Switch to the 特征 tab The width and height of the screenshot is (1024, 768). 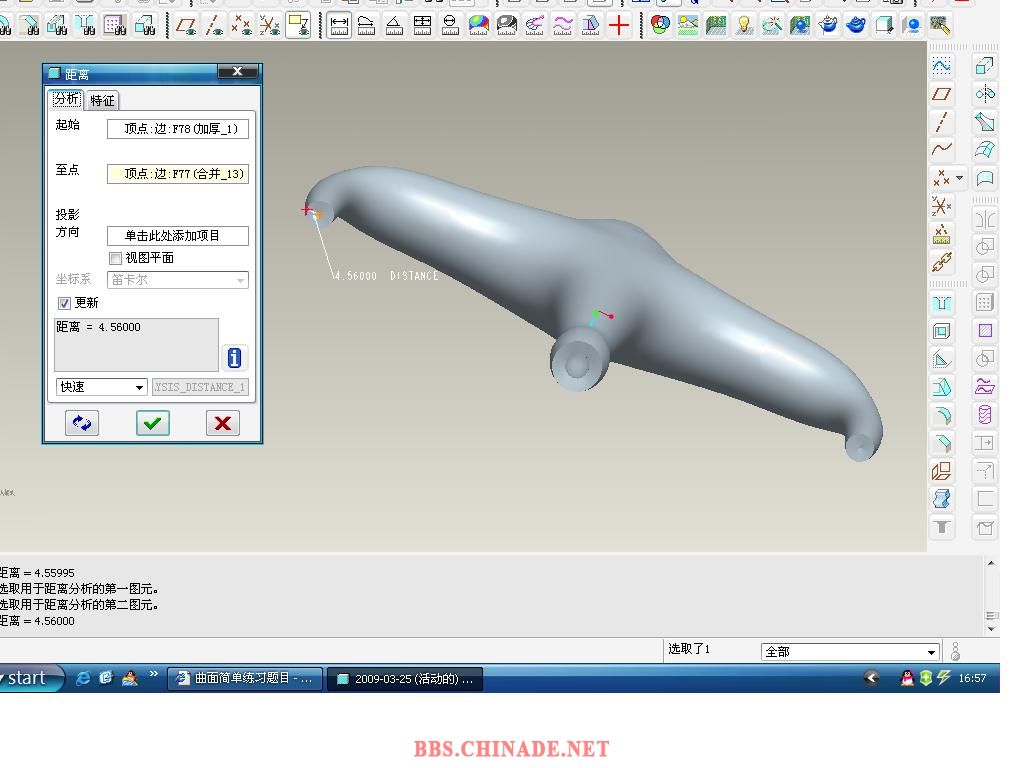click(x=102, y=100)
